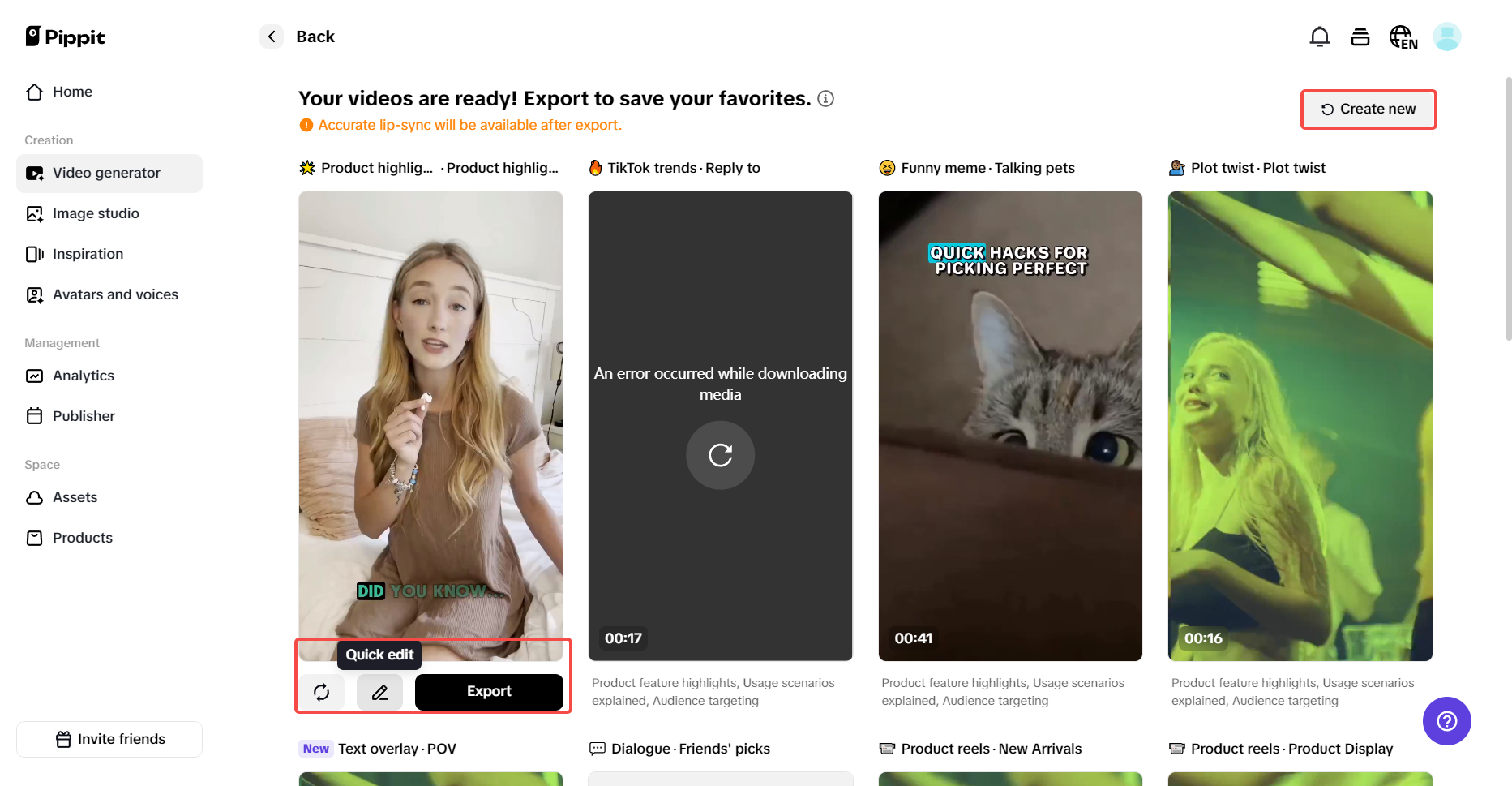Click the 'Plot twist · Plot twist' label
Image resolution: width=1512 pixels, height=786 pixels.
[x=1258, y=168]
